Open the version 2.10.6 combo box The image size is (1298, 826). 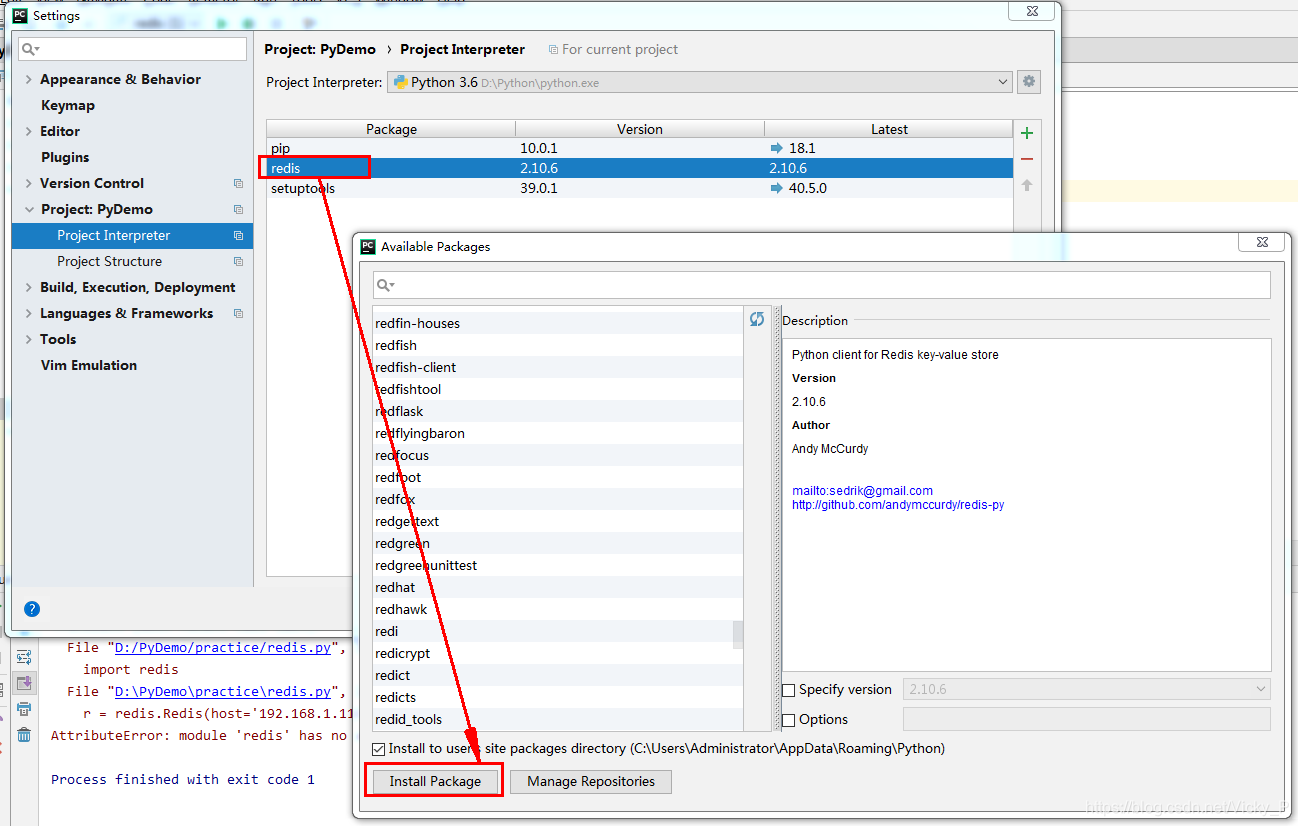[x=1087, y=690]
